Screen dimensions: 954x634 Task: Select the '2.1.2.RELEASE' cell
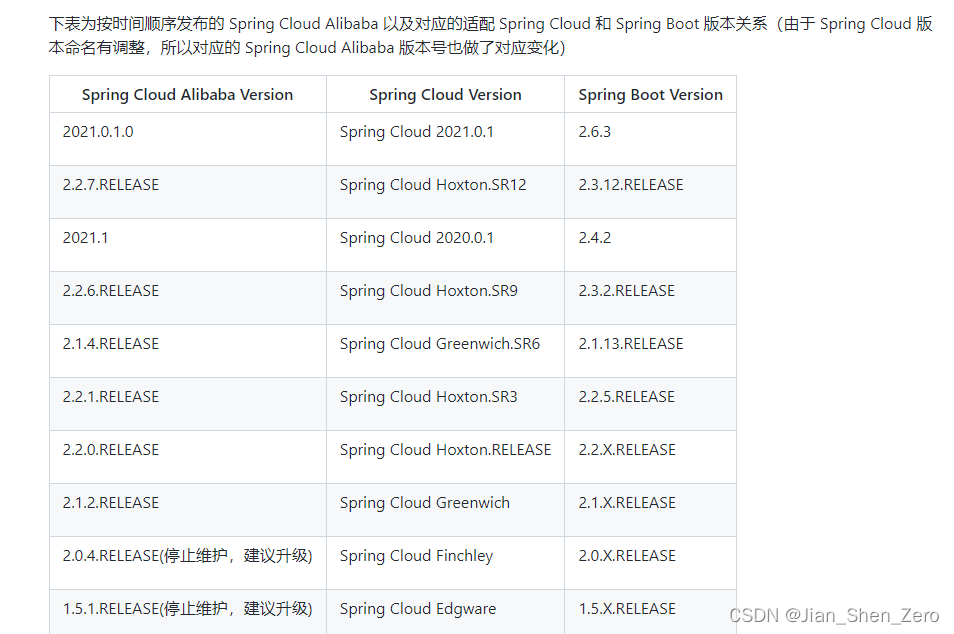[187, 509]
